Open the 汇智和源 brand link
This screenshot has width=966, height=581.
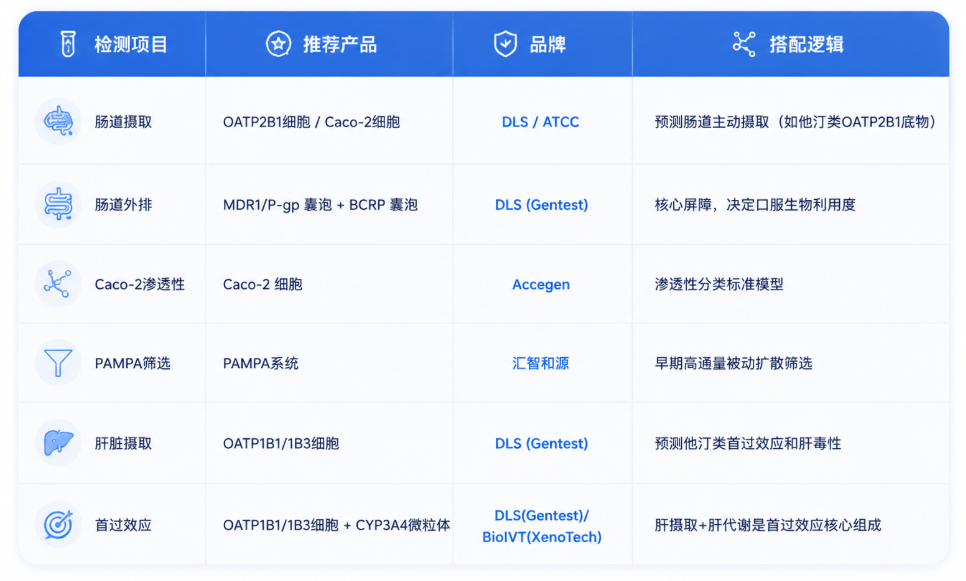click(541, 363)
